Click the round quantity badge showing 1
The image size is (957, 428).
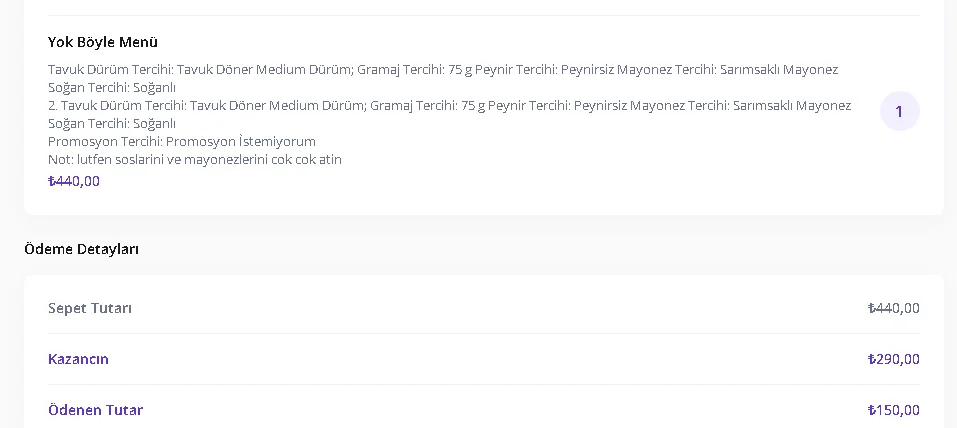click(x=899, y=111)
